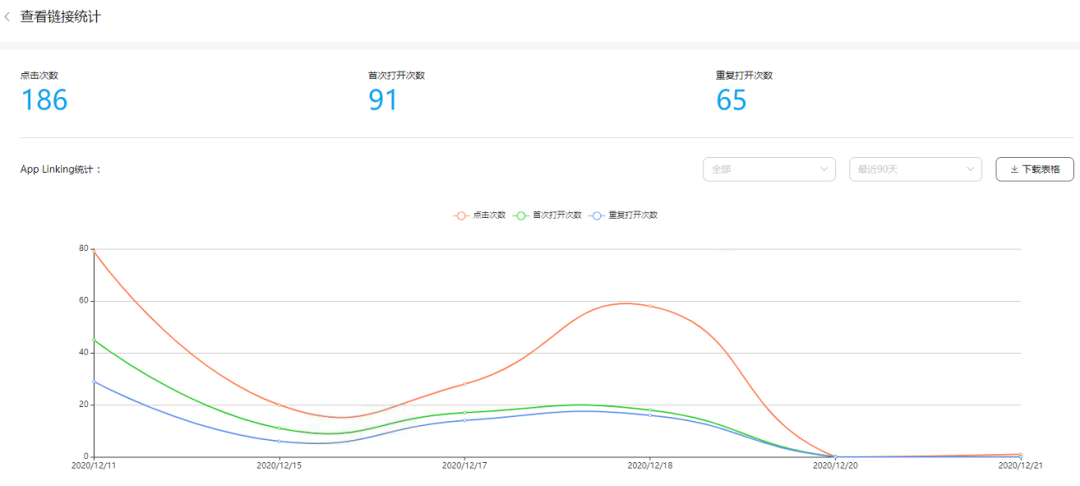Select orange data point at 2020/12/11

[93, 250]
